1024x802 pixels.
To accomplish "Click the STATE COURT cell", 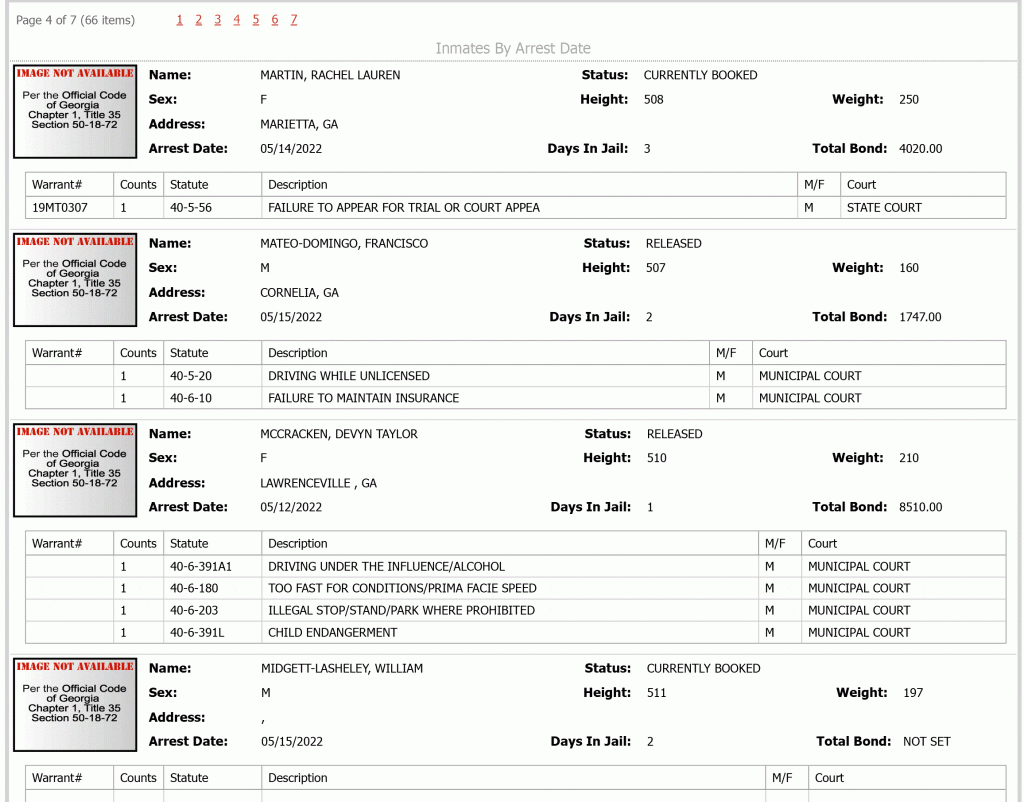I will [923, 208].
